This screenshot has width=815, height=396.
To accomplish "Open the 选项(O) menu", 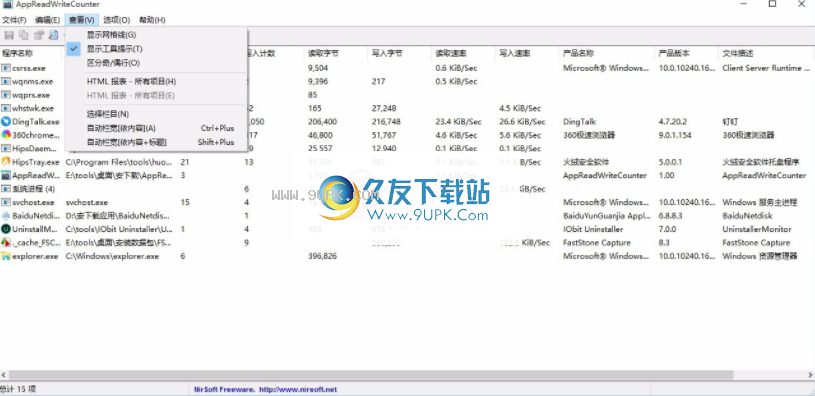I will tap(116, 20).
